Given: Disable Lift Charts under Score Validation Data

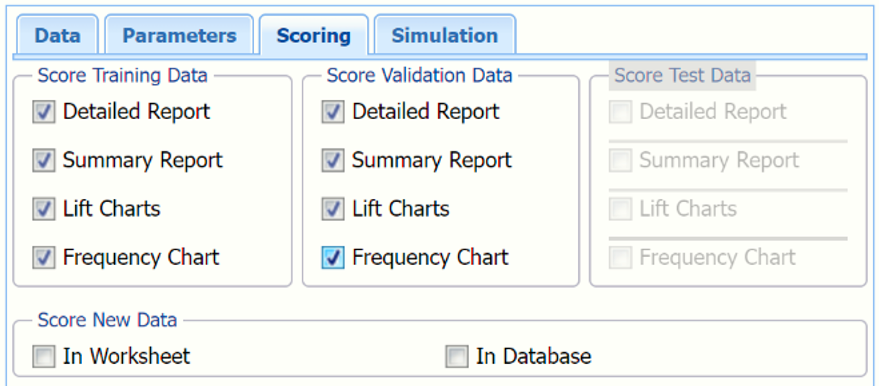Looking at the screenshot, I should [333, 210].
